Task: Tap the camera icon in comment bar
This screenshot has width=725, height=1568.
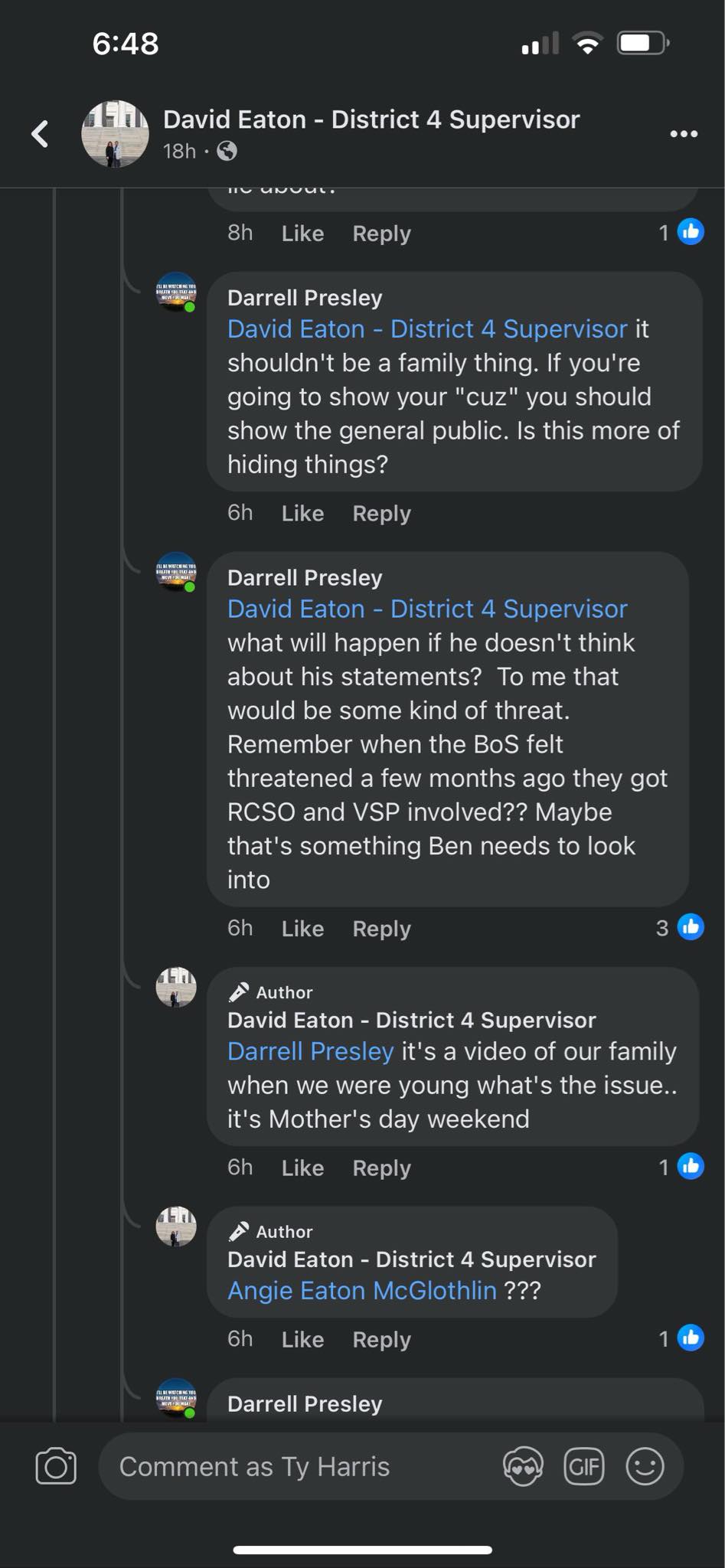Action: (x=56, y=1467)
